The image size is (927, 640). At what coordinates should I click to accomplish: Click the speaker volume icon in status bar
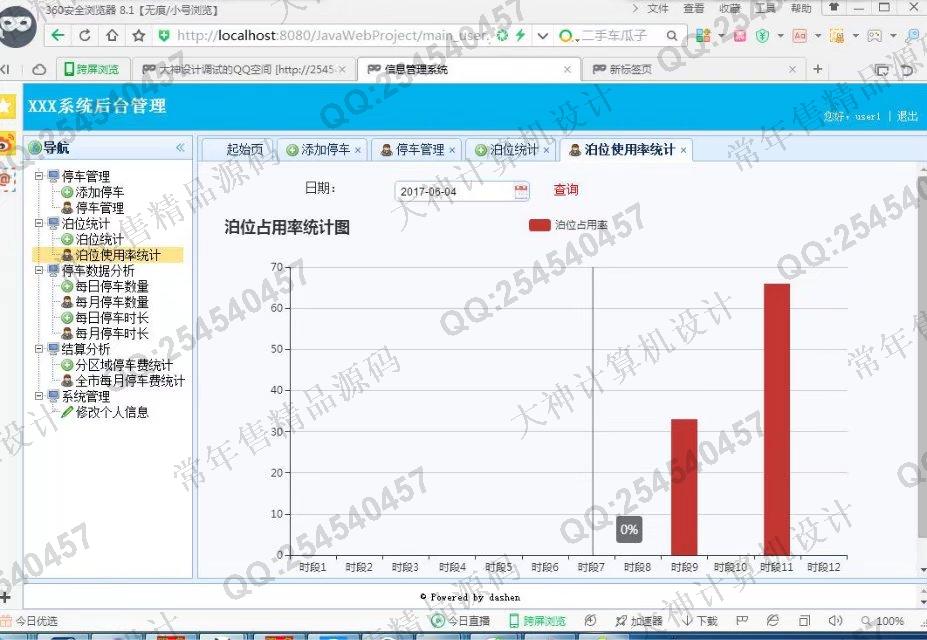tap(836, 621)
